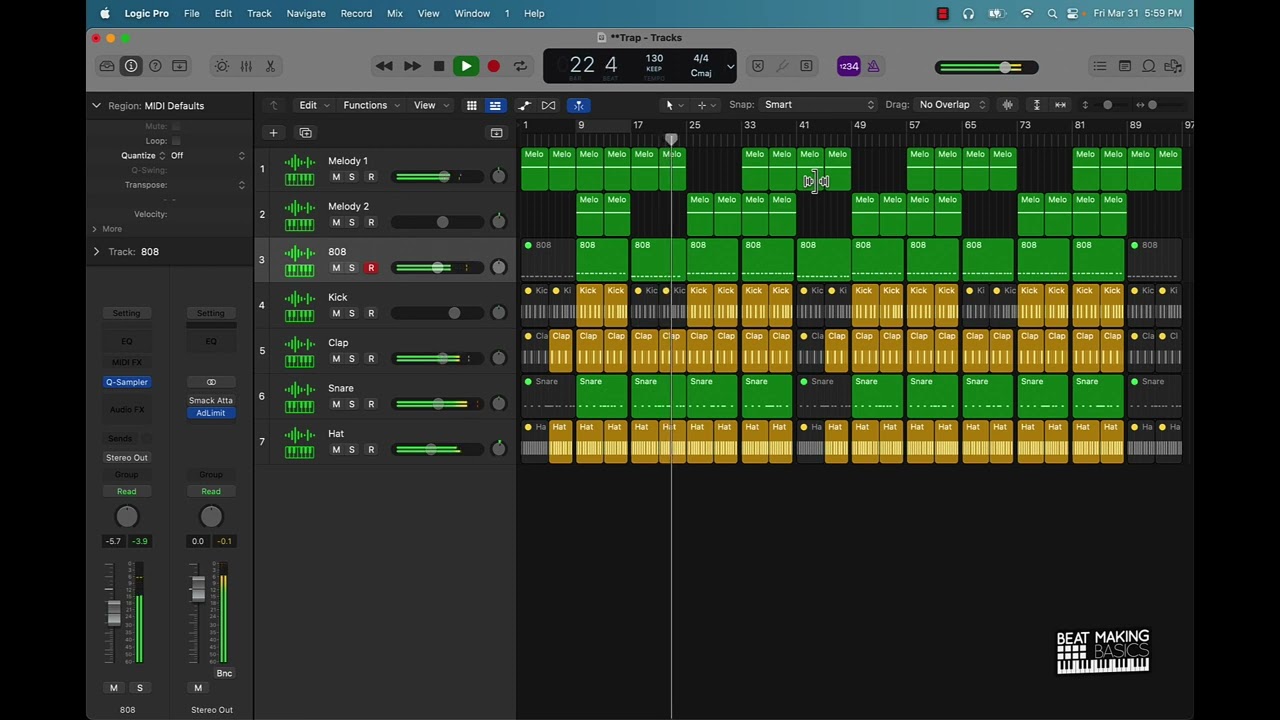Screen dimensions: 1280x720
Task: Open the Record menu
Action: tap(356, 13)
